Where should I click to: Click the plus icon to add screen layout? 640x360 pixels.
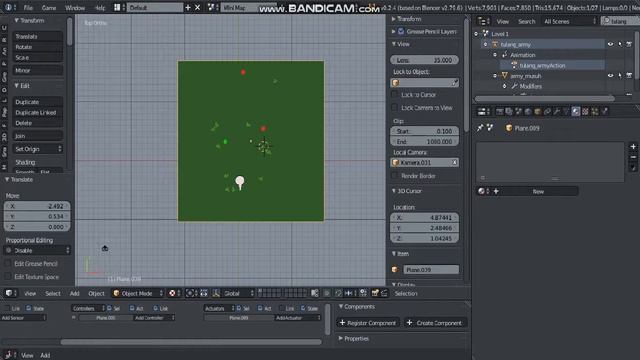tap(188, 7)
